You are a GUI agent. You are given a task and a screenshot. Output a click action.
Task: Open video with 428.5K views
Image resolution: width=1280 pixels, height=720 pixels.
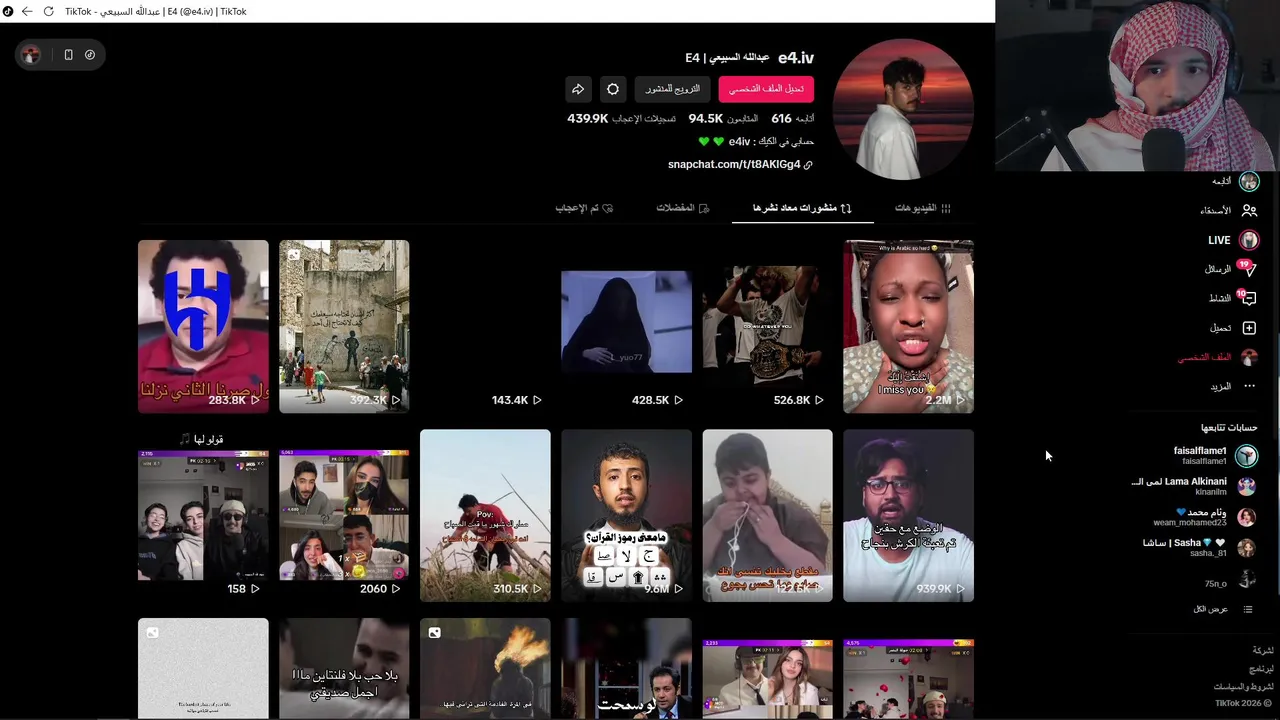(x=626, y=326)
